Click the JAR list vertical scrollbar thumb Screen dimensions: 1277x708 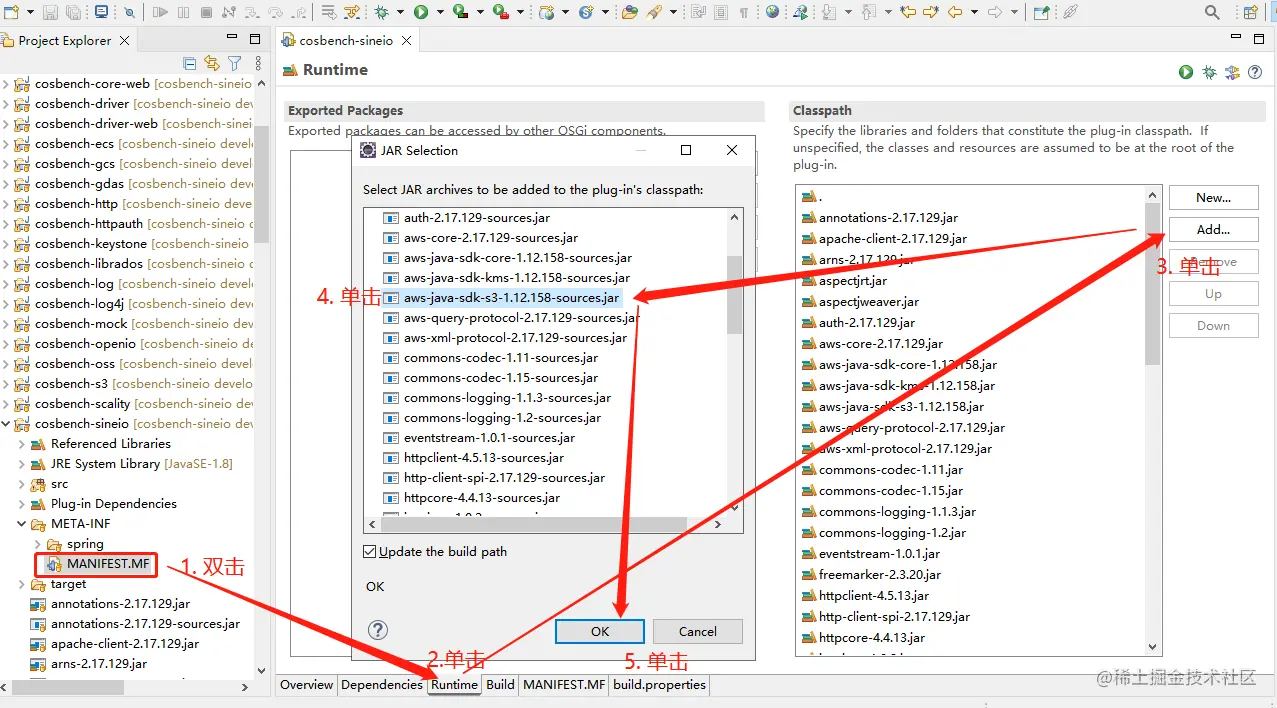click(735, 293)
